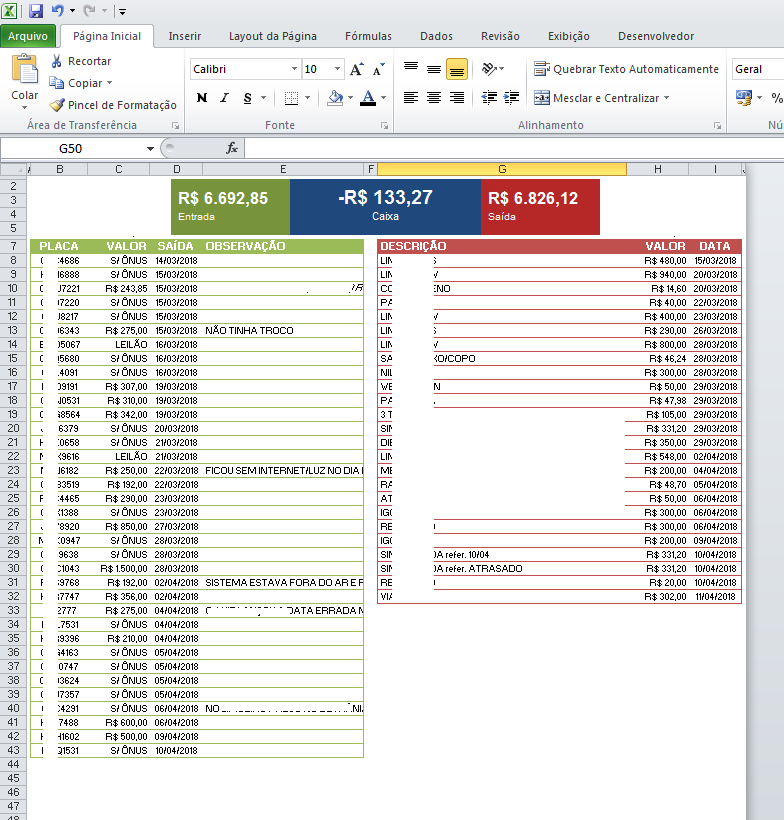Open underline style dropdown arrow

(263, 98)
